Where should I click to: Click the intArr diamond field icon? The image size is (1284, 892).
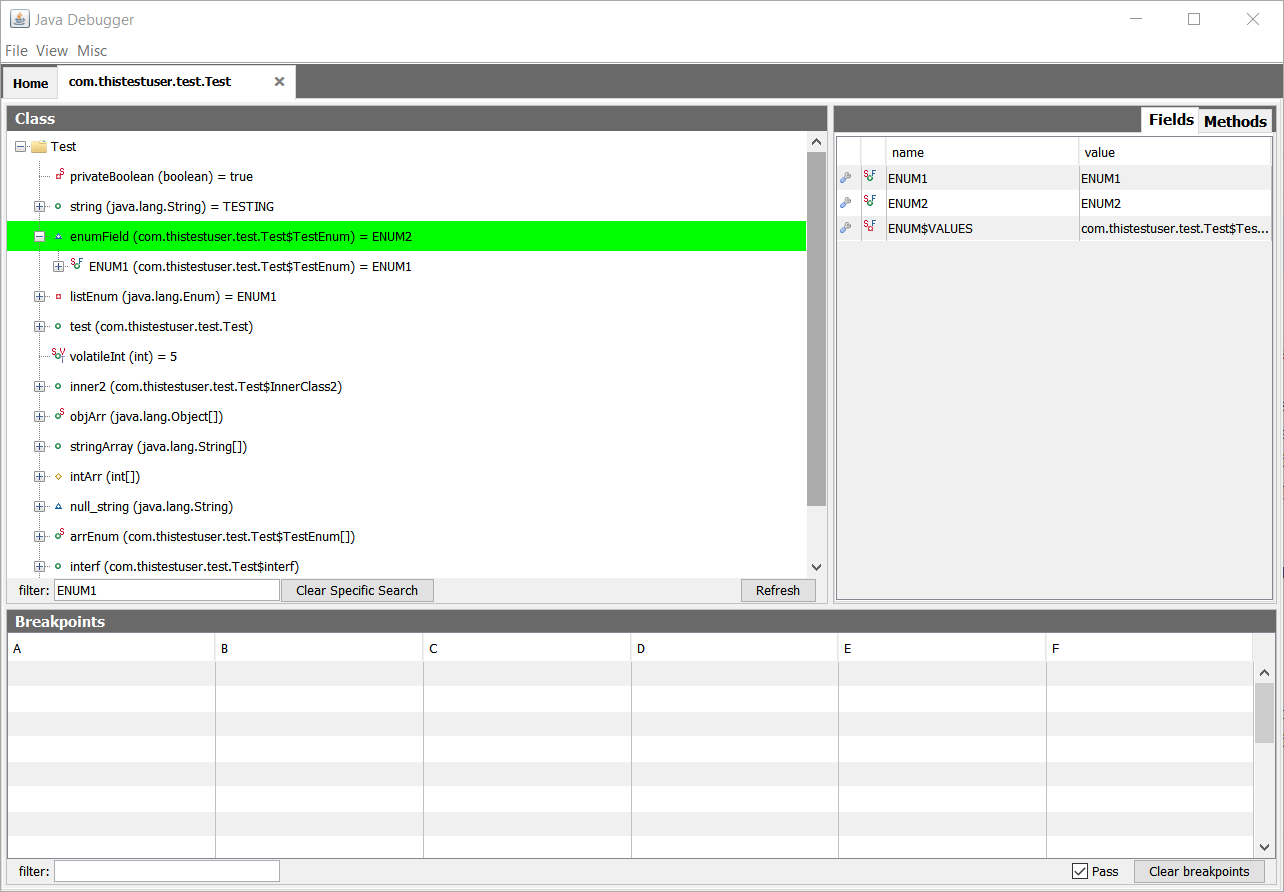[58, 477]
